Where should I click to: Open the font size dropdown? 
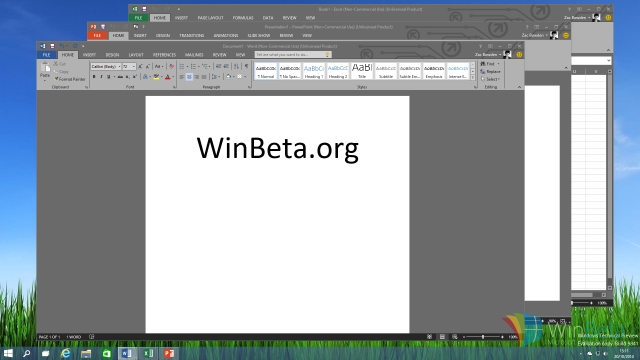click(129, 66)
